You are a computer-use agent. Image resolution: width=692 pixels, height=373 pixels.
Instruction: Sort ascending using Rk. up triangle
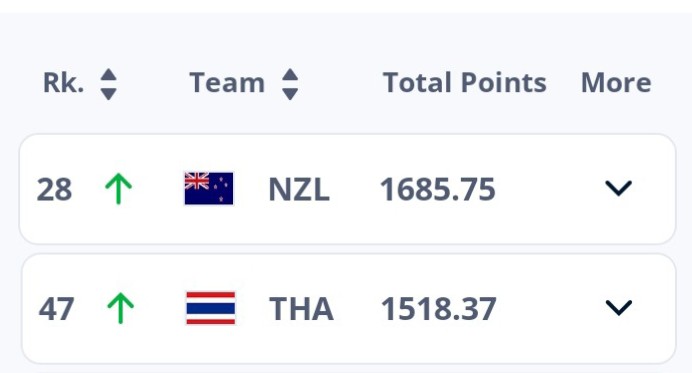point(109,75)
